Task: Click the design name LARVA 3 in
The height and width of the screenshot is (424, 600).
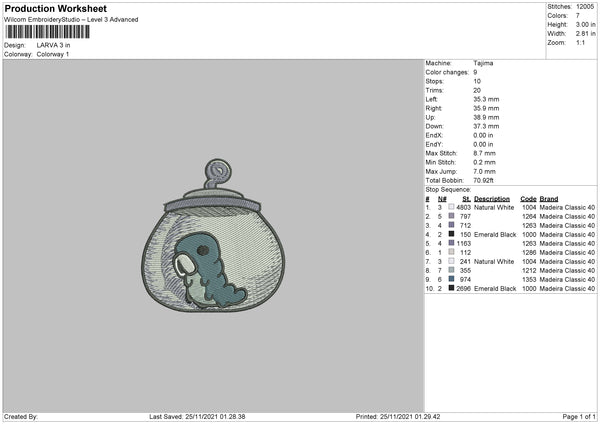Action: [49, 45]
